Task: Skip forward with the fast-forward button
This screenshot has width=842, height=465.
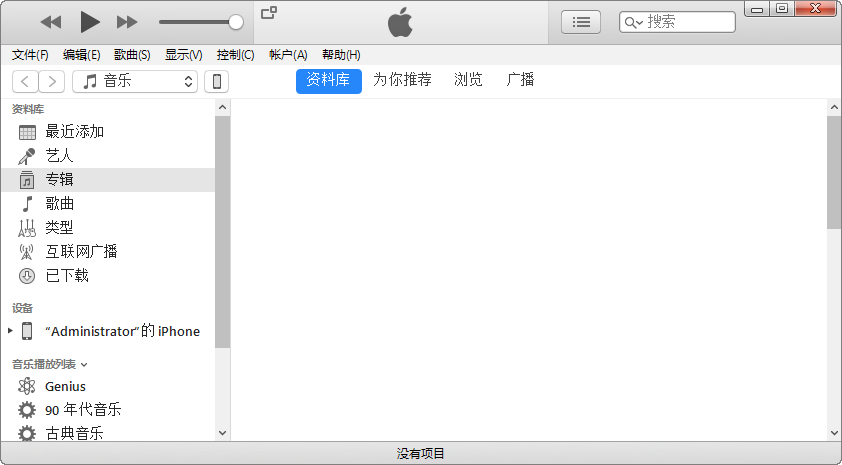Action: coord(127,22)
